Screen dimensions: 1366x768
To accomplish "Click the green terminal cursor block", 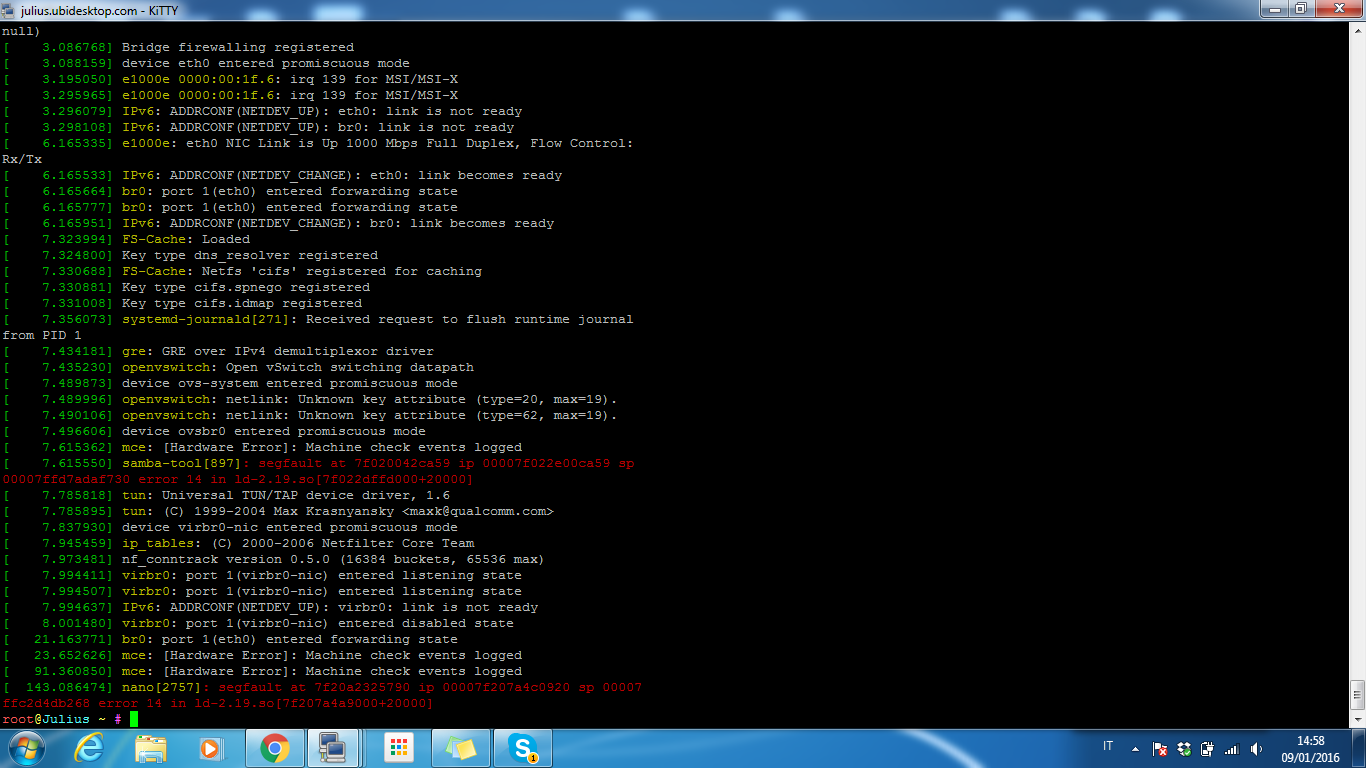I will click(134, 719).
